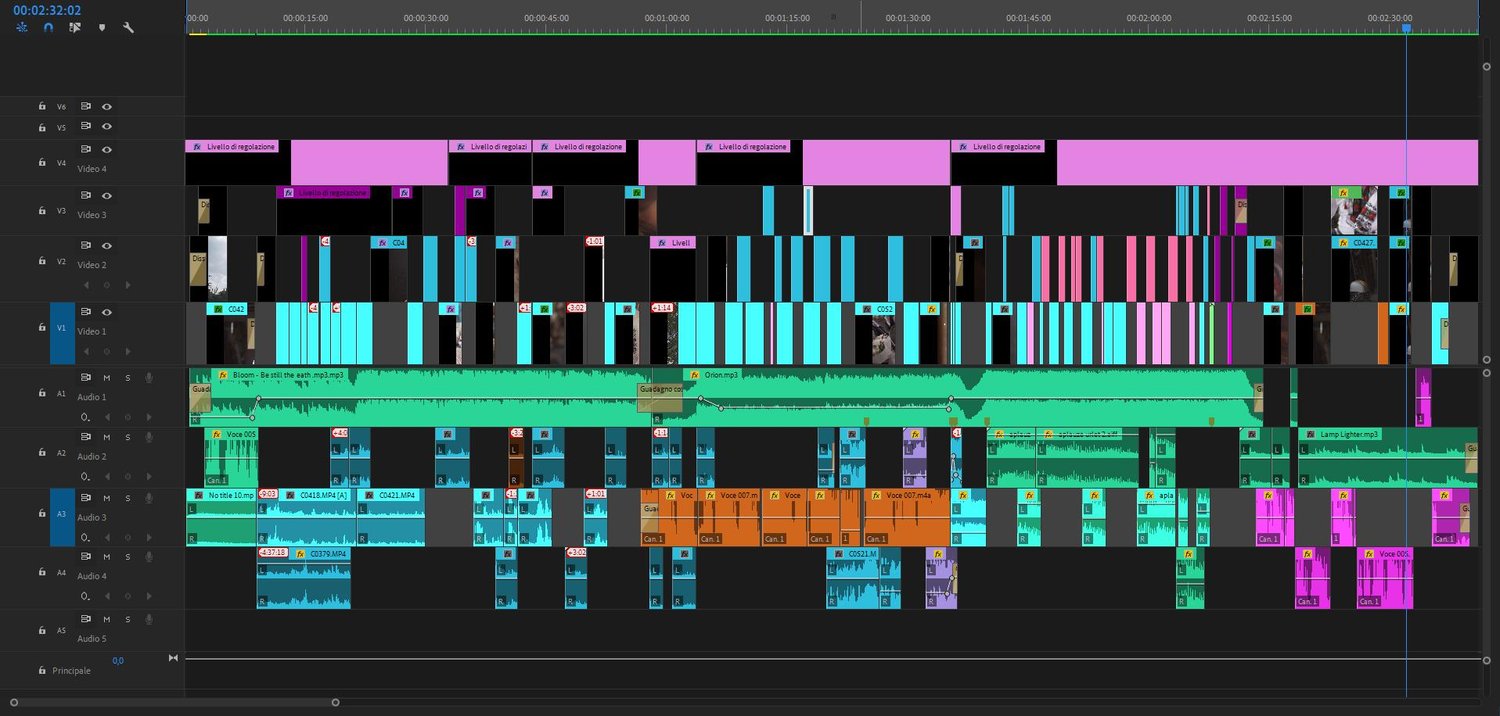Viewport: 1500px width, 716px height.
Task: Solo Audio 4 track with S button
Action: (128, 557)
